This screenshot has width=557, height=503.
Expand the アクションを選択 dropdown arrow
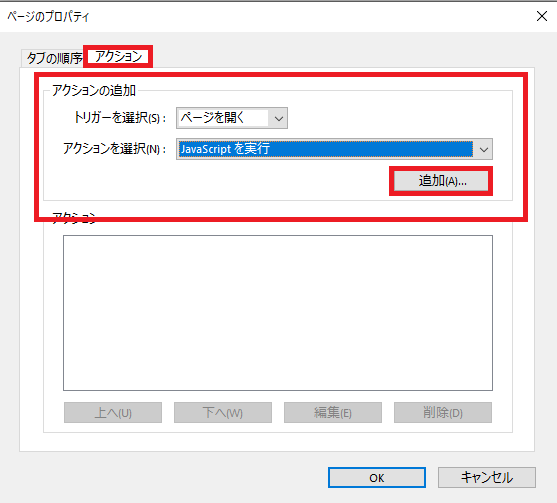(x=483, y=150)
